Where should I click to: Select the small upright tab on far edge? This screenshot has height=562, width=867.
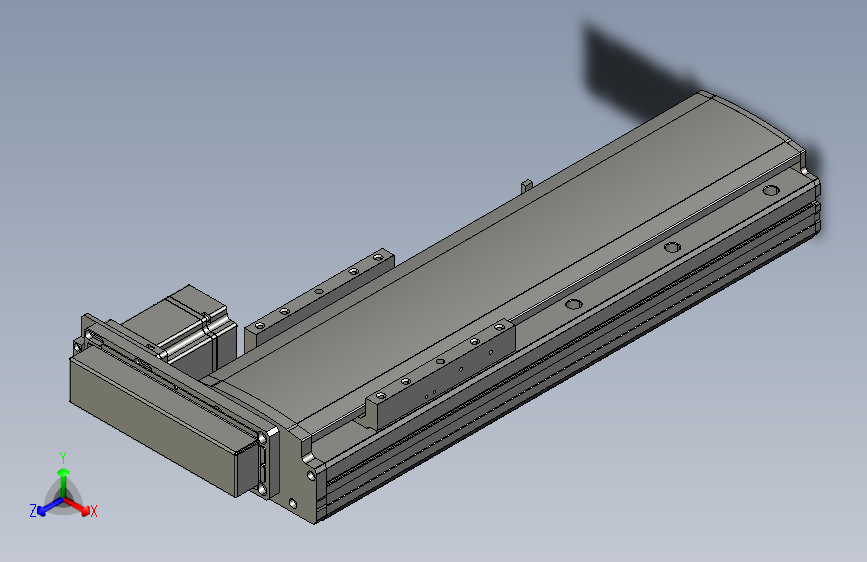527,185
